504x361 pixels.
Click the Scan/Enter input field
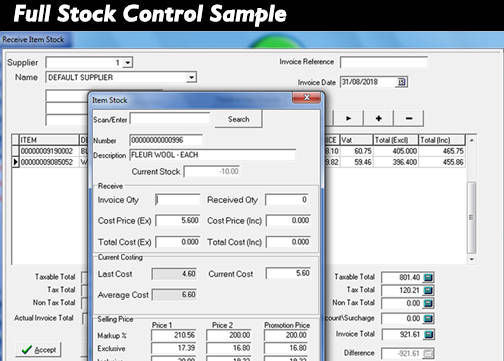[170, 119]
